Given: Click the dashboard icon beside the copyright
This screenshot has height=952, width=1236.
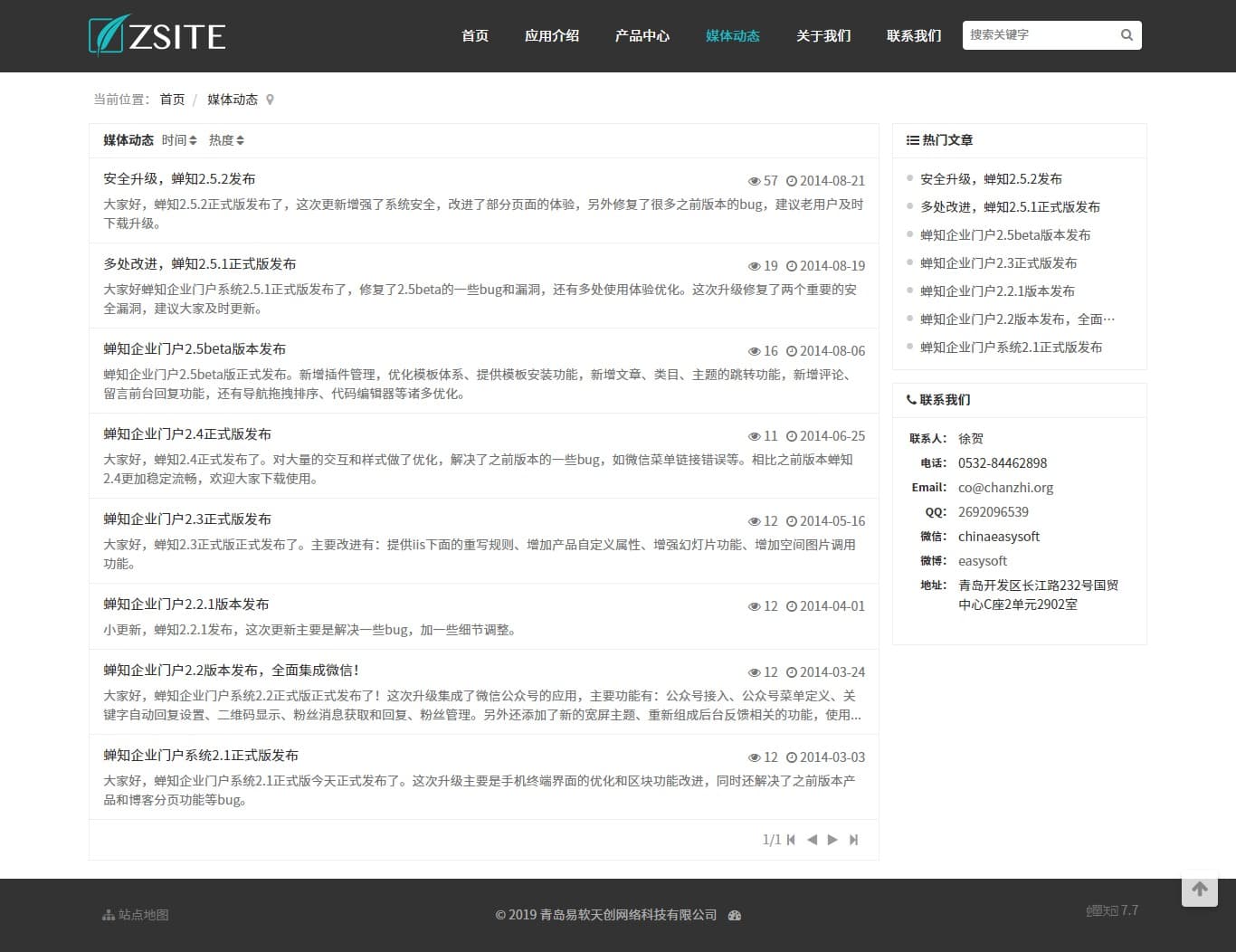Looking at the screenshot, I should (735, 915).
